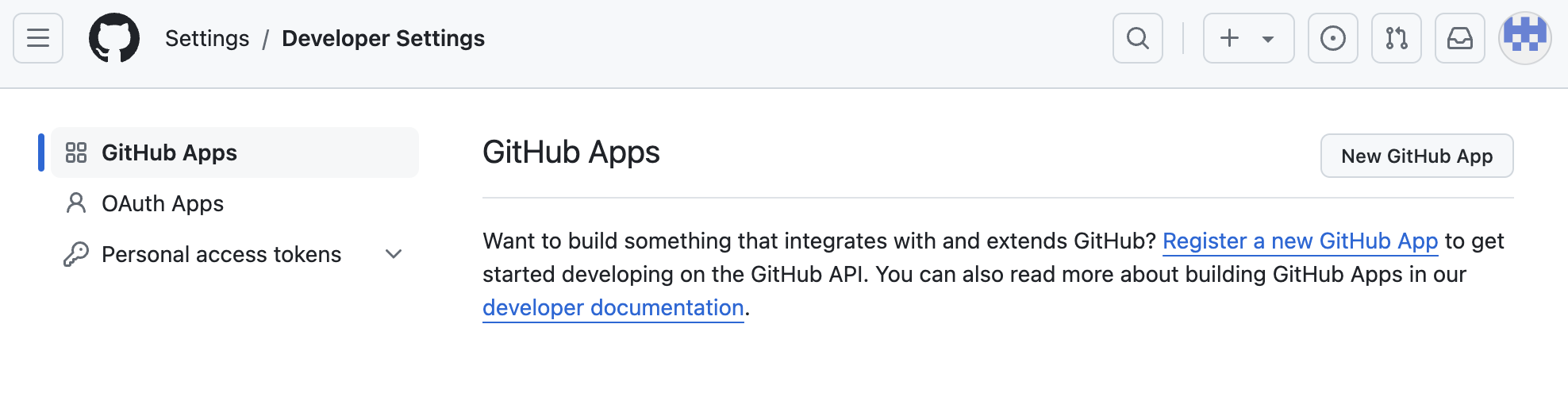Open the user avatar menu
This screenshot has width=1568, height=405.
click(1525, 38)
